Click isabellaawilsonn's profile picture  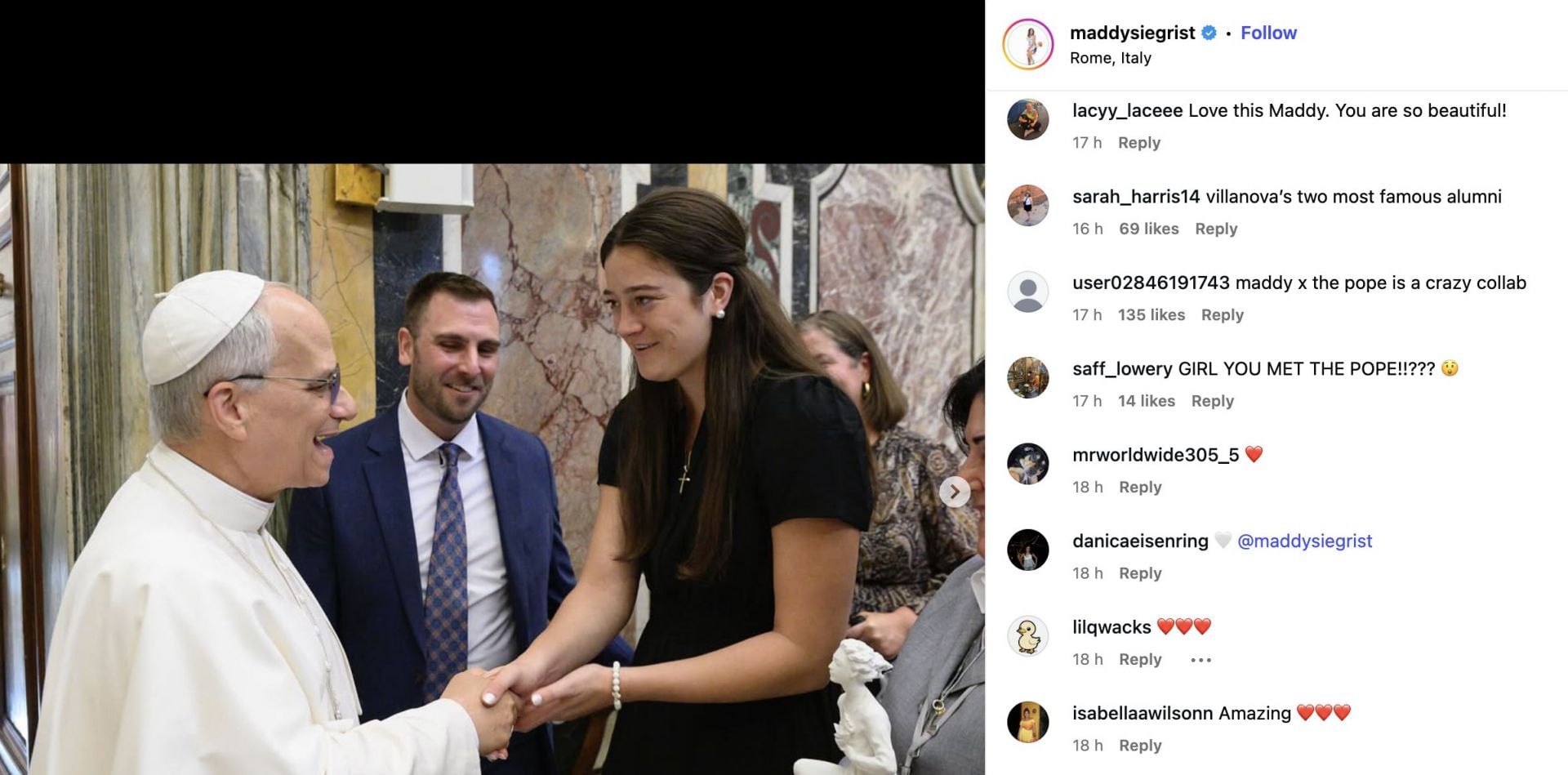(1028, 723)
